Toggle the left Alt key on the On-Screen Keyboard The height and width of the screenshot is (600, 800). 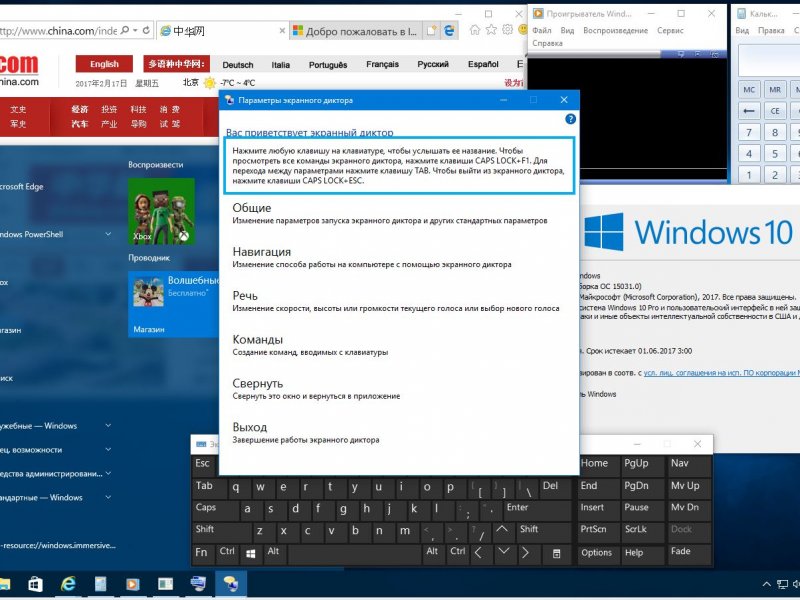tap(274, 553)
